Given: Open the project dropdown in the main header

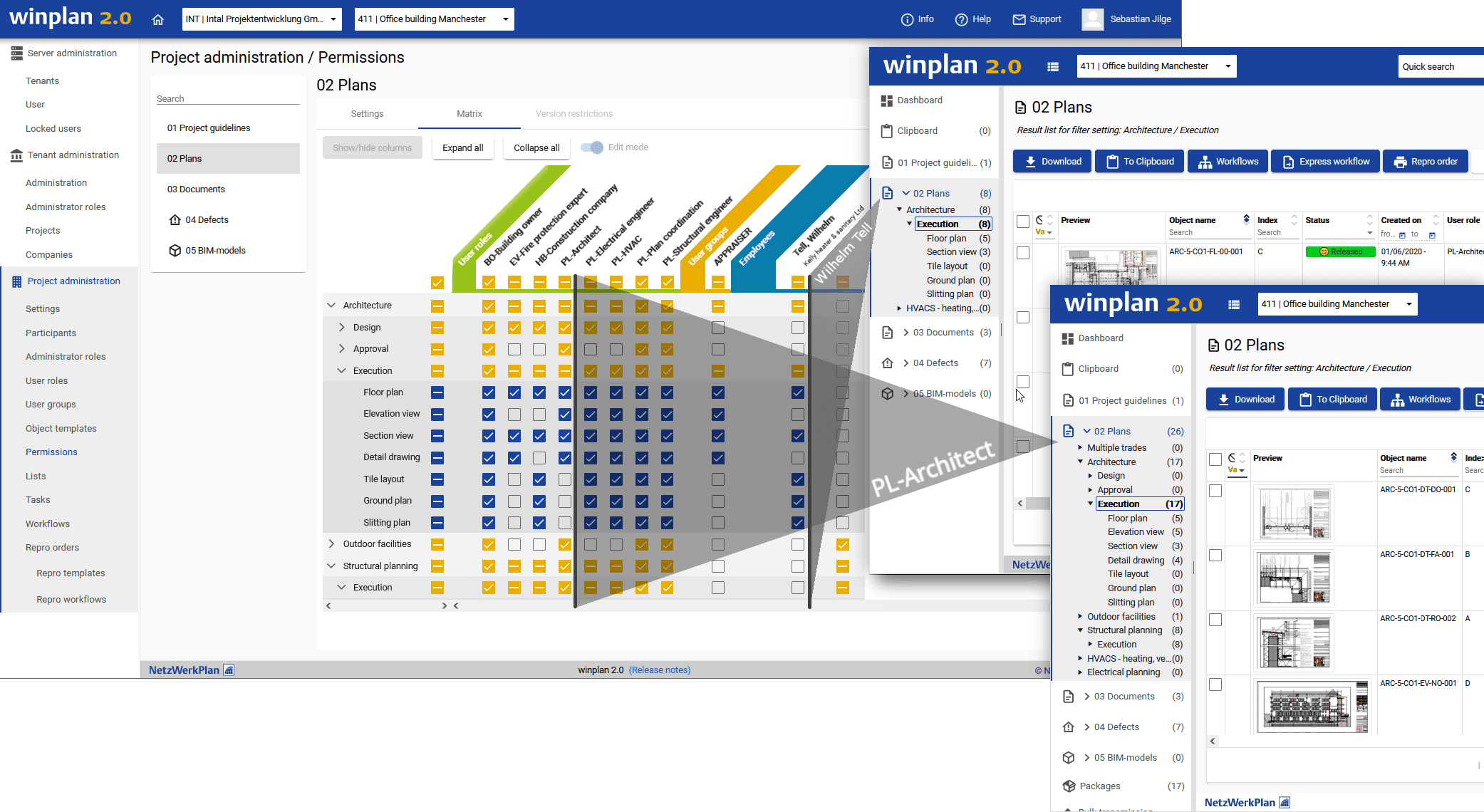Looking at the screenshot, I should pos(434,19).
